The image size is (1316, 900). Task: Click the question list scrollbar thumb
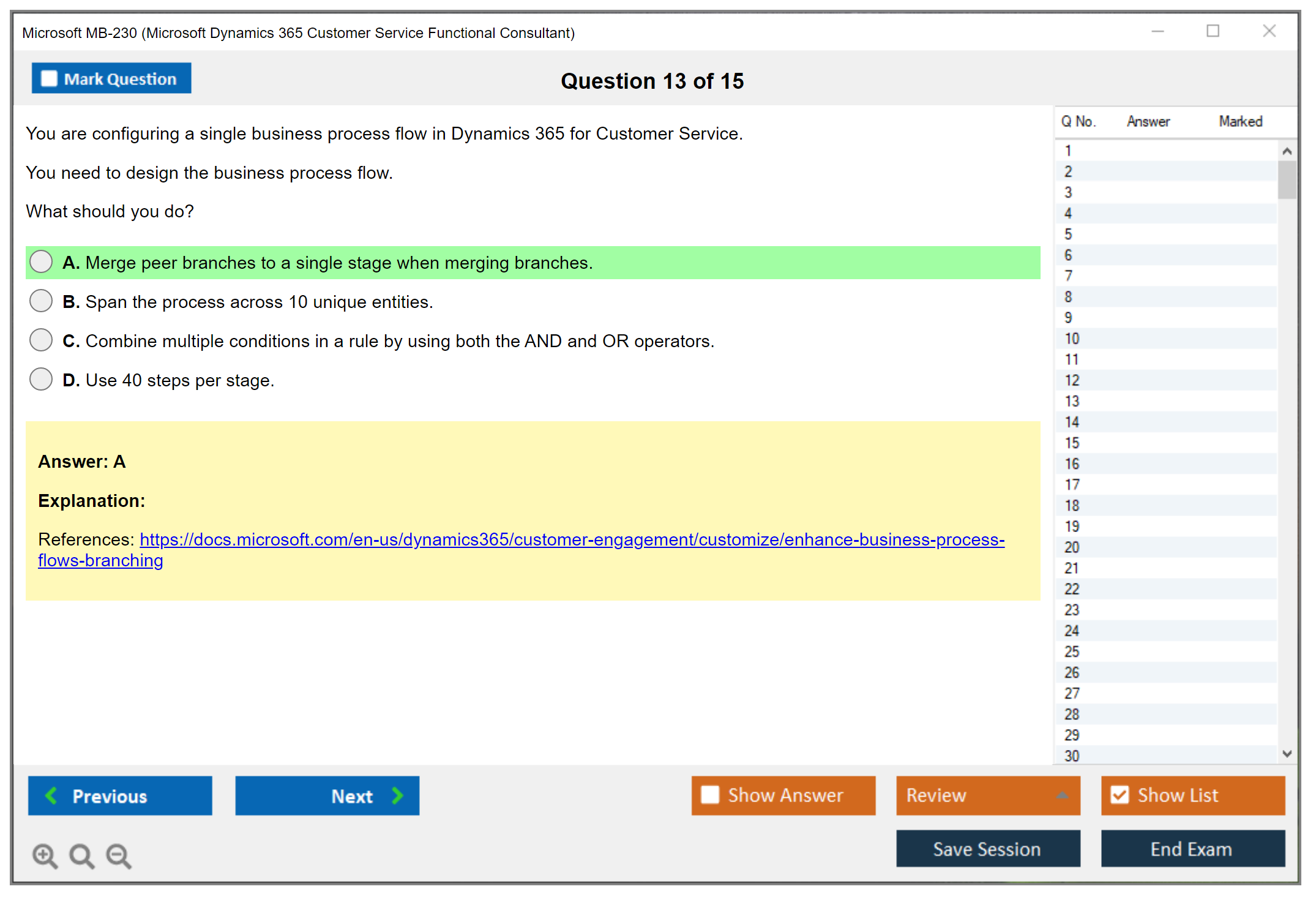(x=1287, y=179)
